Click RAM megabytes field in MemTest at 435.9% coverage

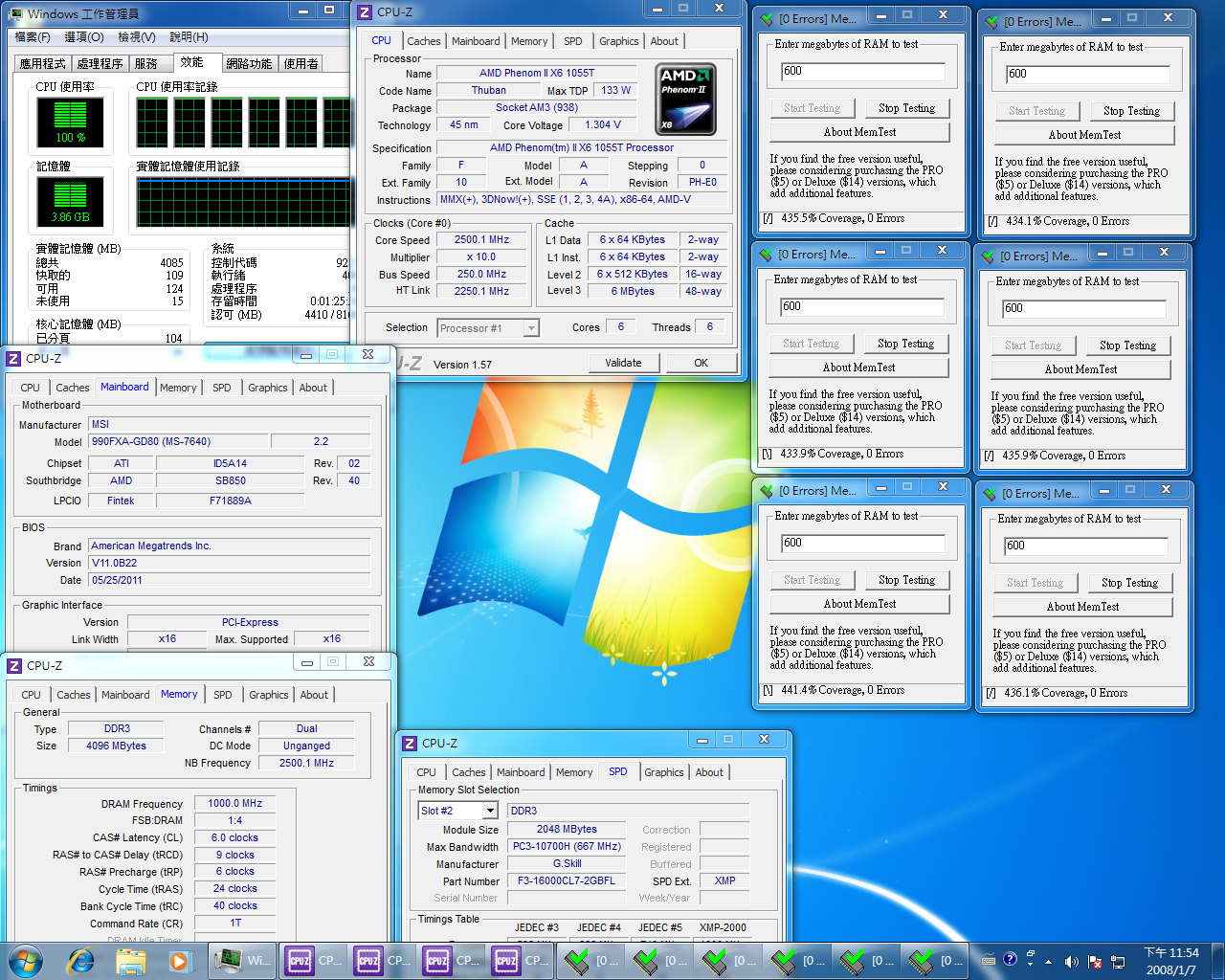tap(1084, 308)
